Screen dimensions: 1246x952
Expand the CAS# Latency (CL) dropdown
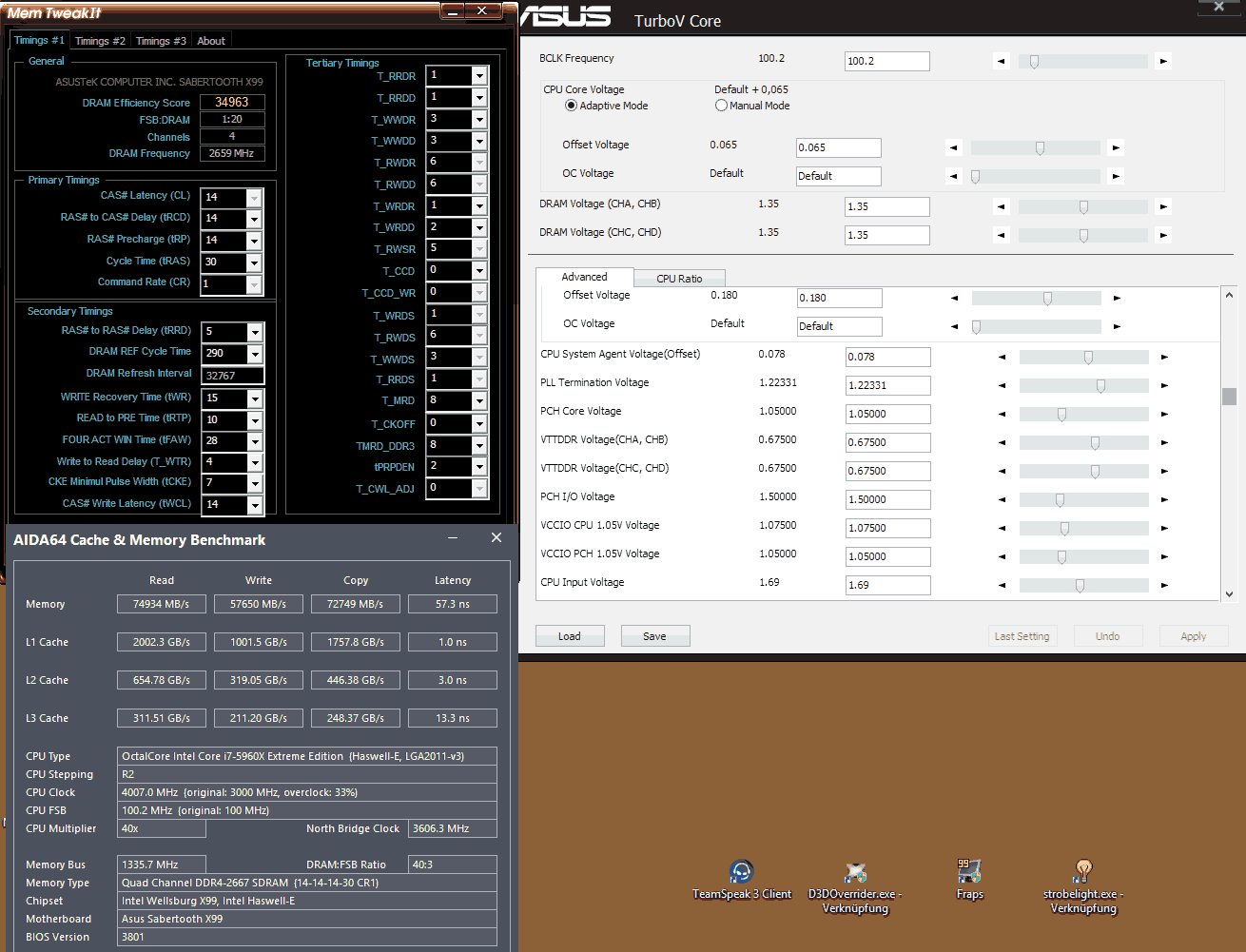[x=254, y=198]
